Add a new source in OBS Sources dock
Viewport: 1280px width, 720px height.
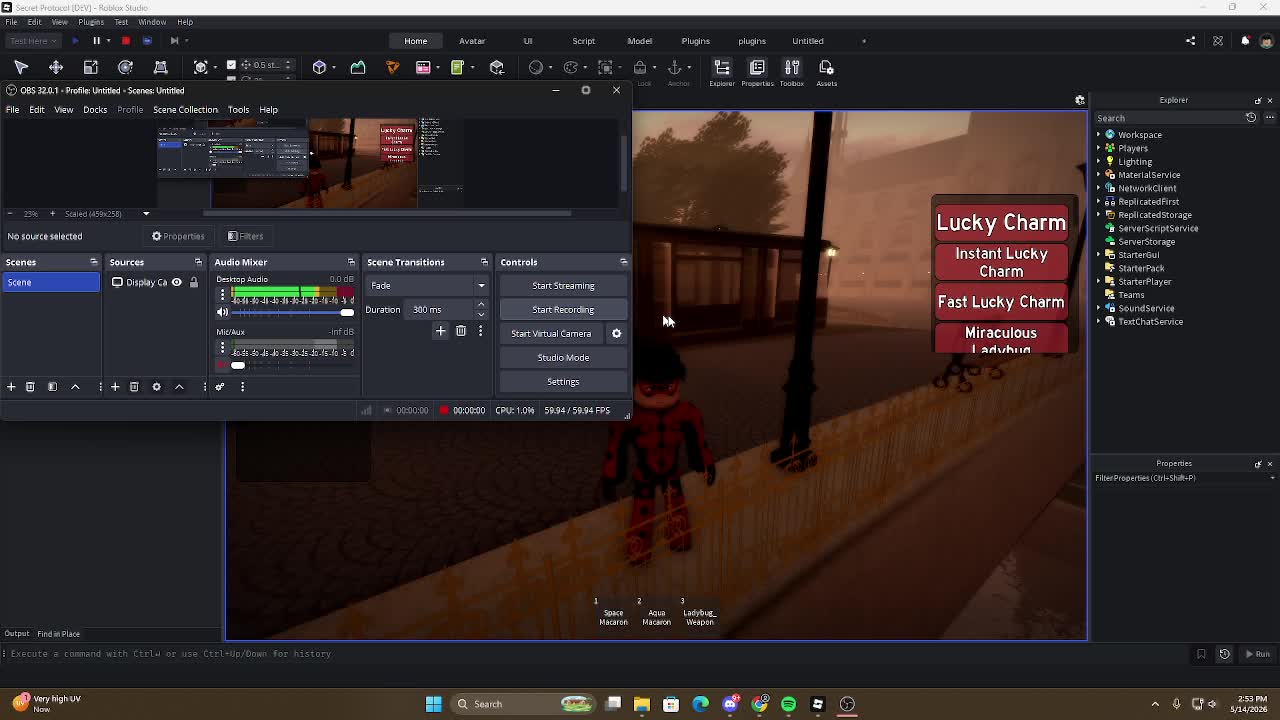(x=115, y=387)
